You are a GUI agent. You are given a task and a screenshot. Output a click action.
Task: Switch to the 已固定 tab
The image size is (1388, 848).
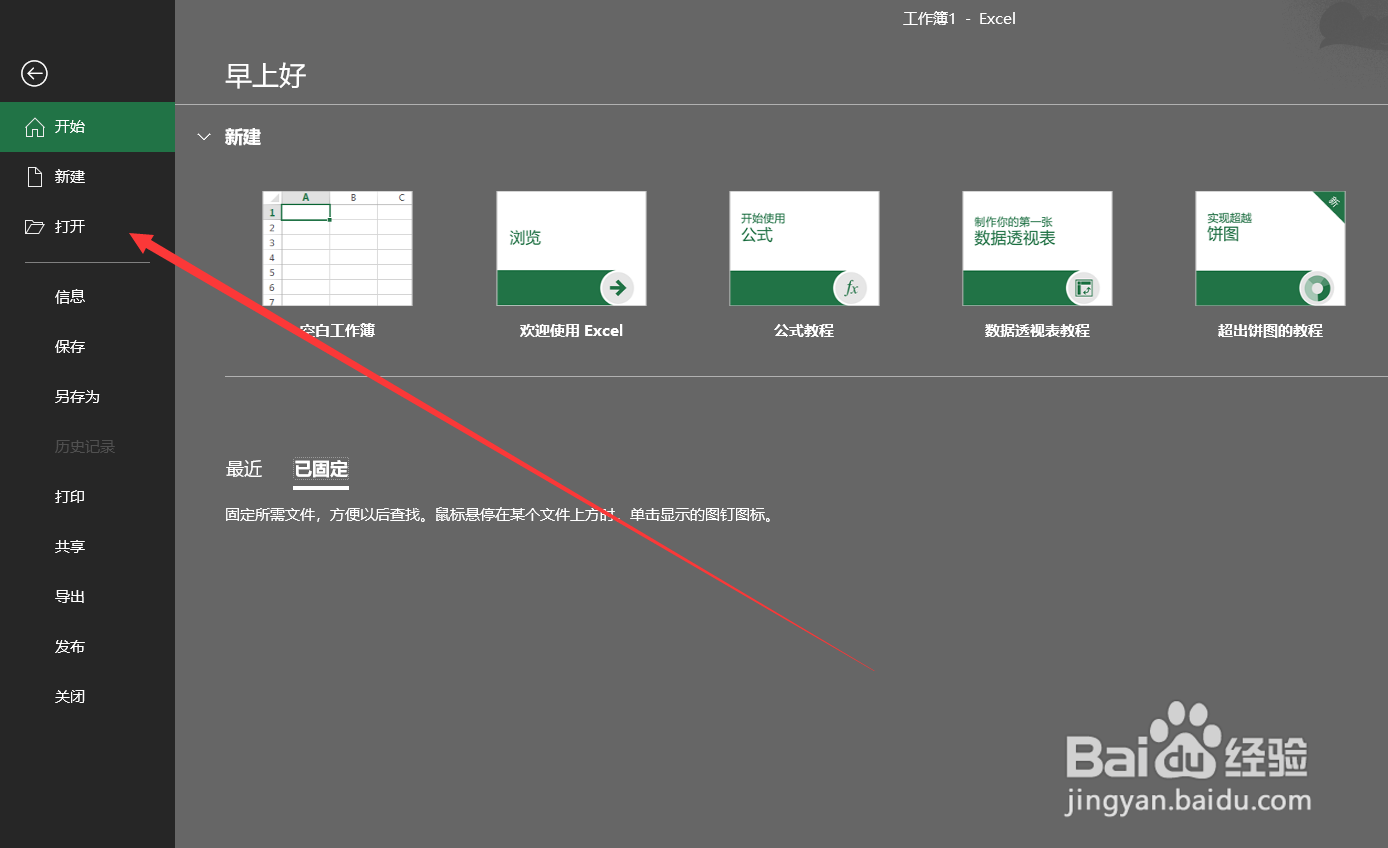point(321,469)
